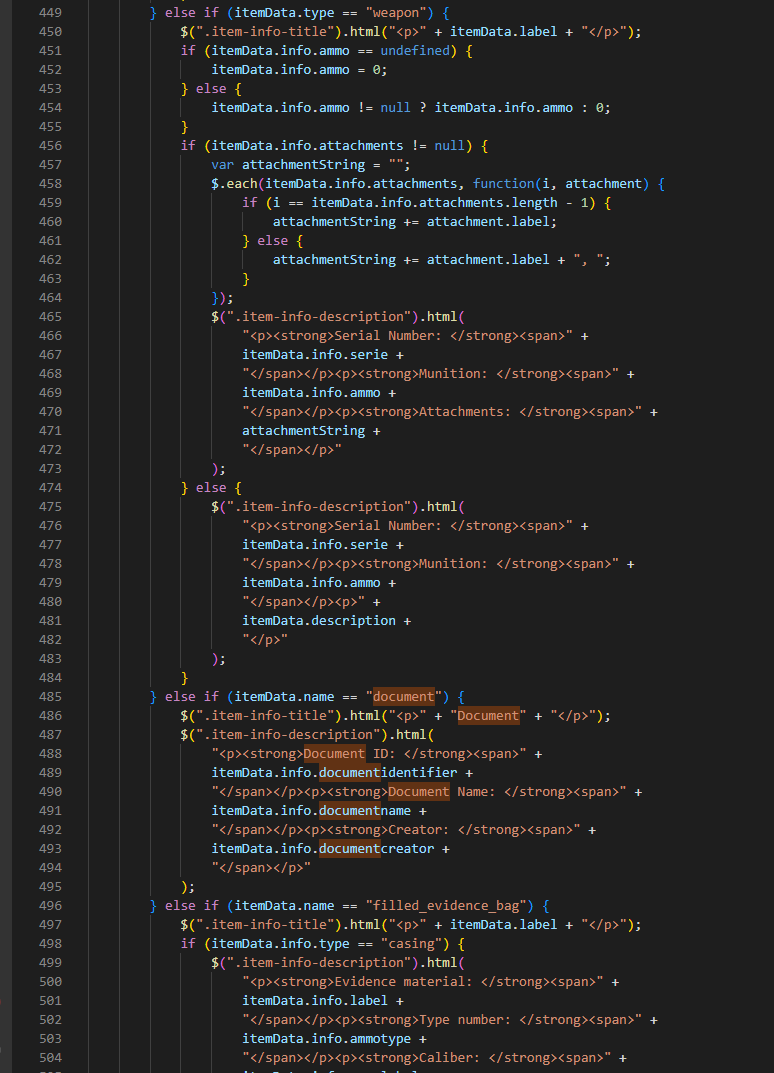Click the ternary "? itemData.info.ammo : 0;" expression

(515, 107)
